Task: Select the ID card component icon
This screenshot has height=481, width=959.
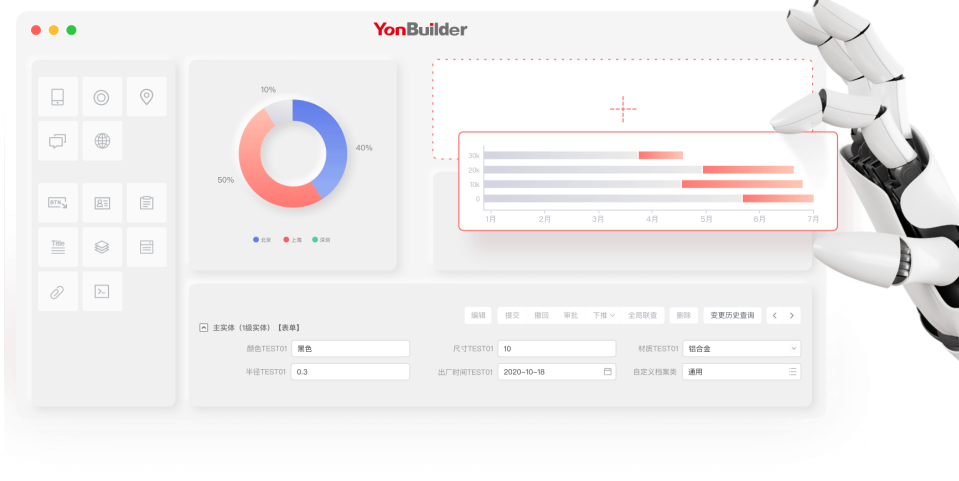Action: coord(102,203)
